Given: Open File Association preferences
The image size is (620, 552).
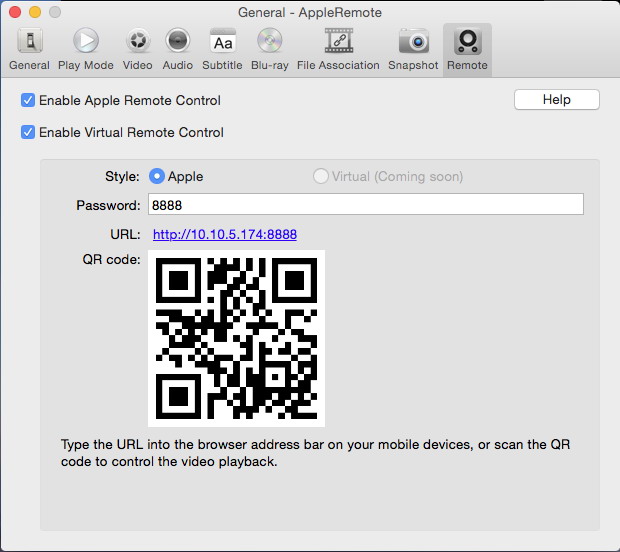Looking at the screenshot, I should point(338,49).
